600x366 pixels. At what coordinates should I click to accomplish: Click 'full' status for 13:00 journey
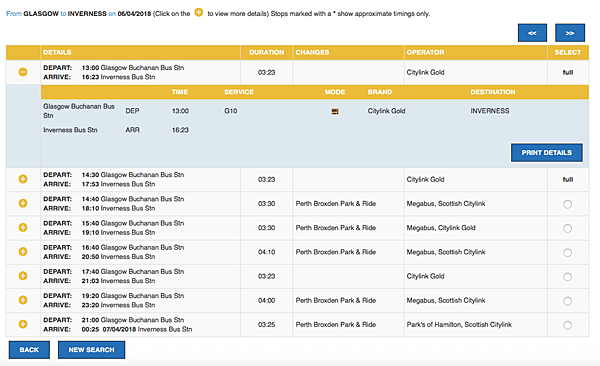point(568,72)
